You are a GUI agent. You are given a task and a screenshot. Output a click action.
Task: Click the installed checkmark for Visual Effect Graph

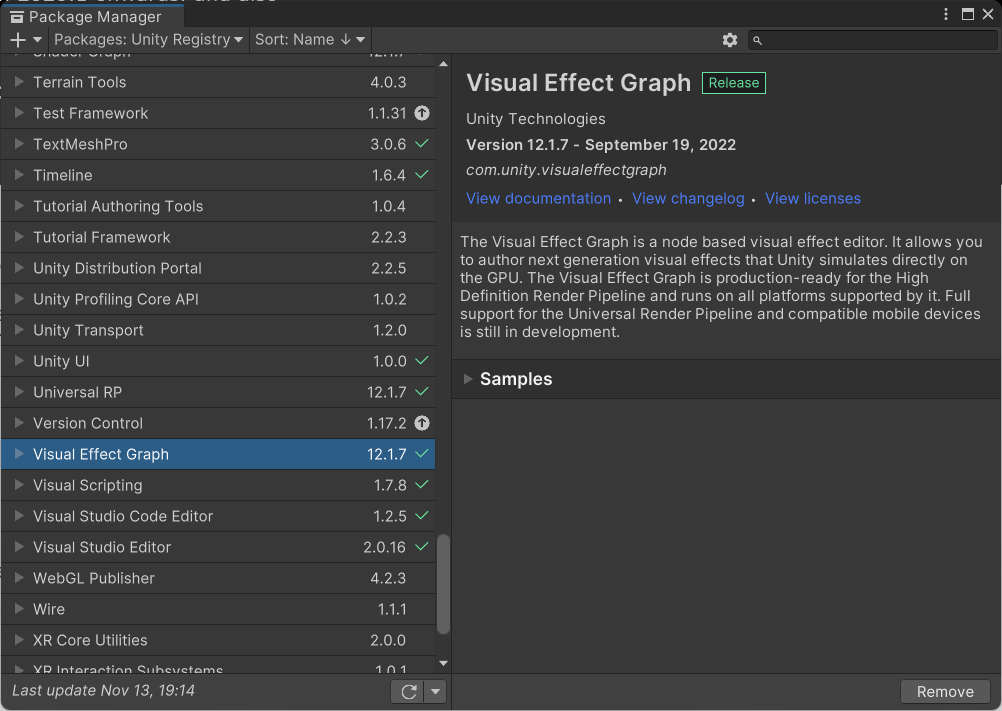pos(422,454)
